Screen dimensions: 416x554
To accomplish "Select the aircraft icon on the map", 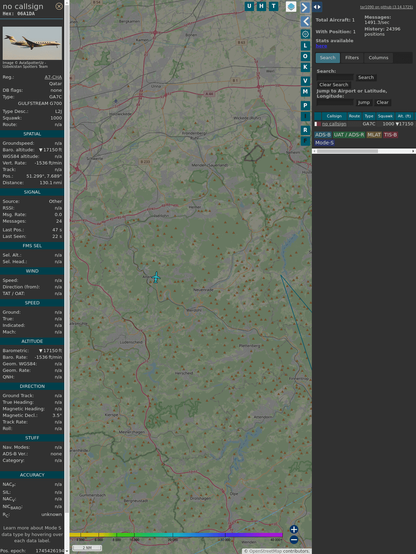I will (x=156, y=277).
